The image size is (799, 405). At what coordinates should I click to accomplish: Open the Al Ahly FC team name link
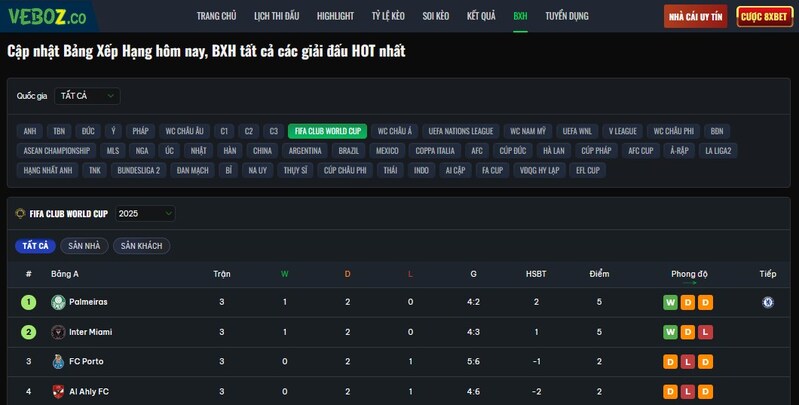coord(89,391)
